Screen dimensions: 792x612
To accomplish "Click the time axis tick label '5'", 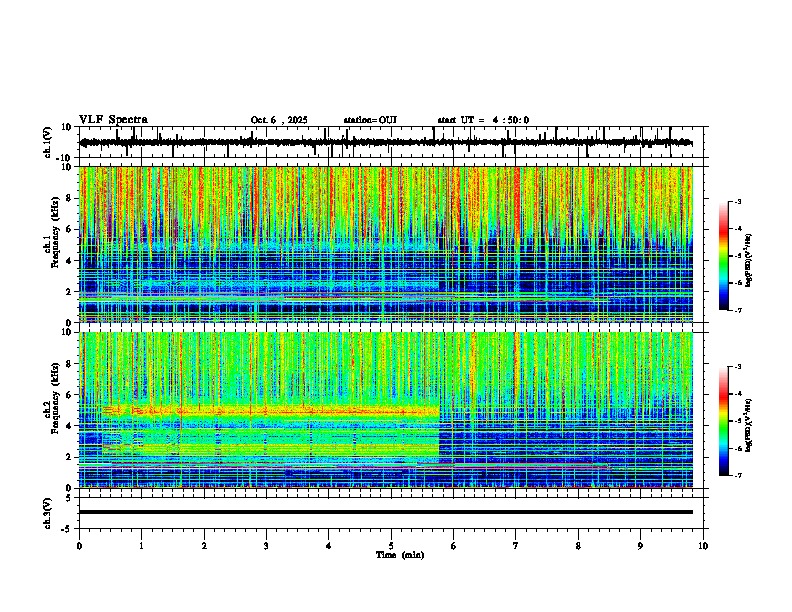I will (391, 546).
